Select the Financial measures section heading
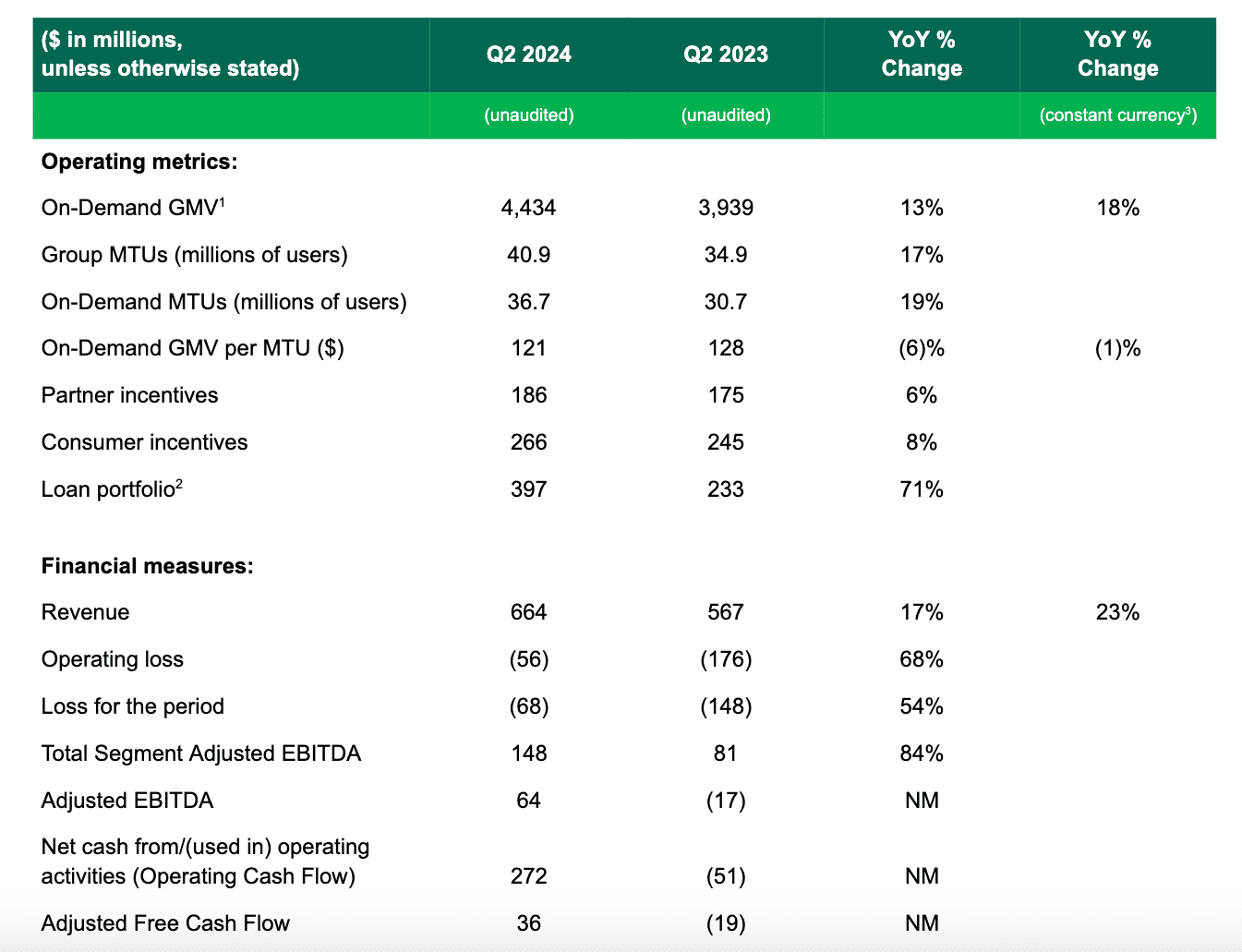 [x=147, y=566]
